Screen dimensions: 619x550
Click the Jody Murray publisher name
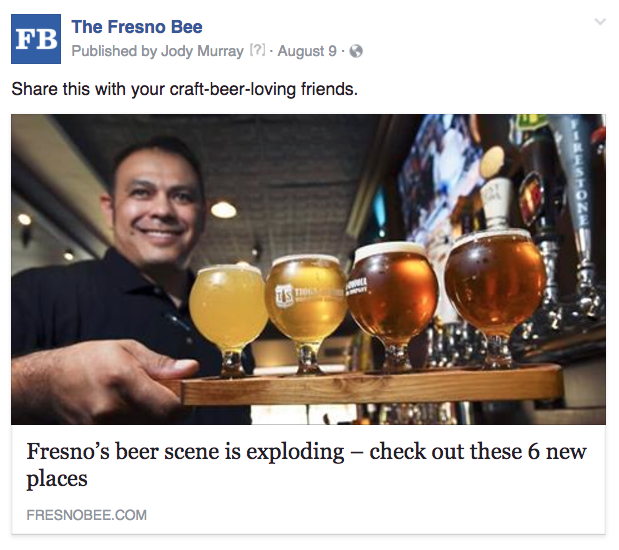pos(203,51)
